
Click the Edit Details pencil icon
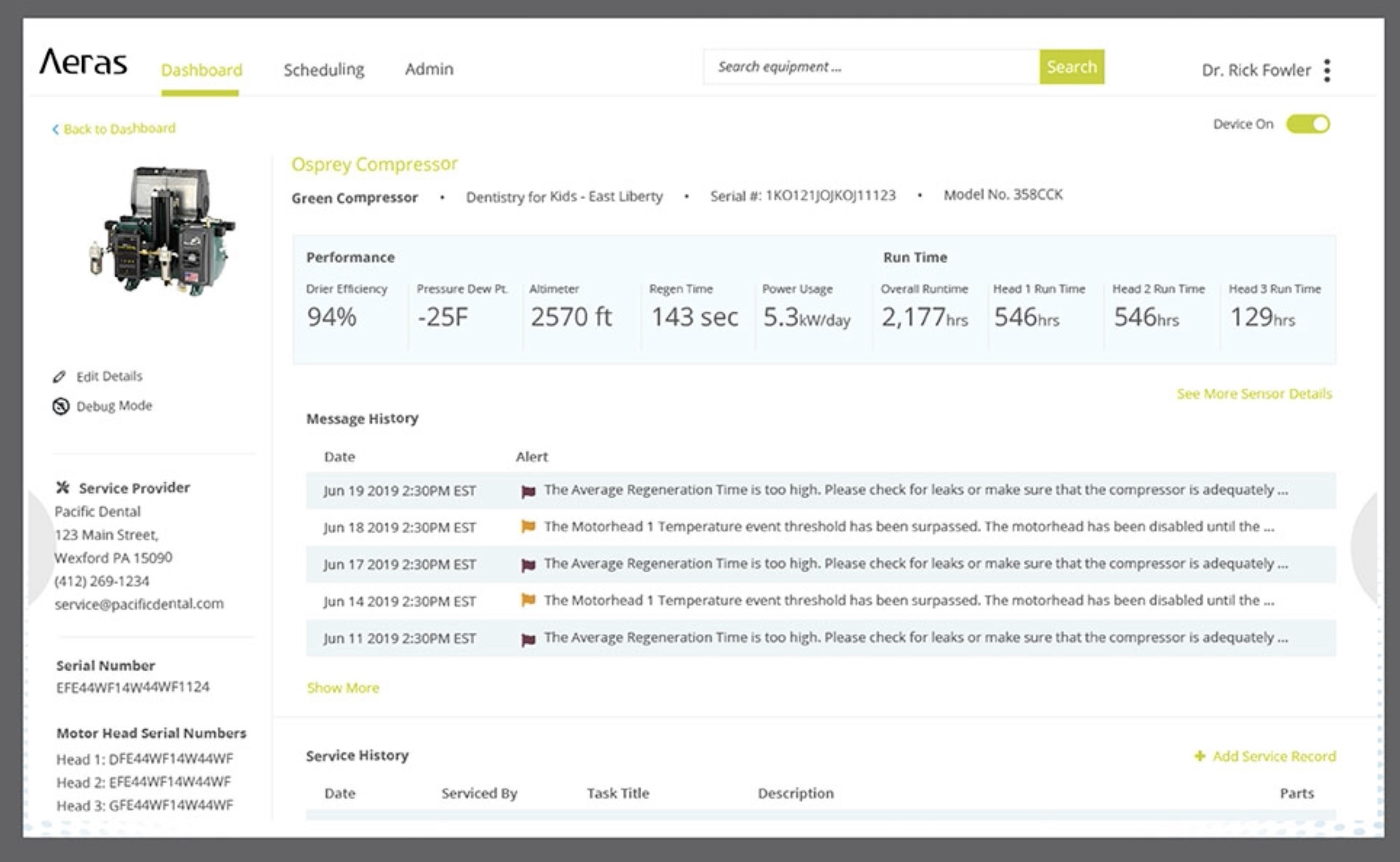coord(59,377)
